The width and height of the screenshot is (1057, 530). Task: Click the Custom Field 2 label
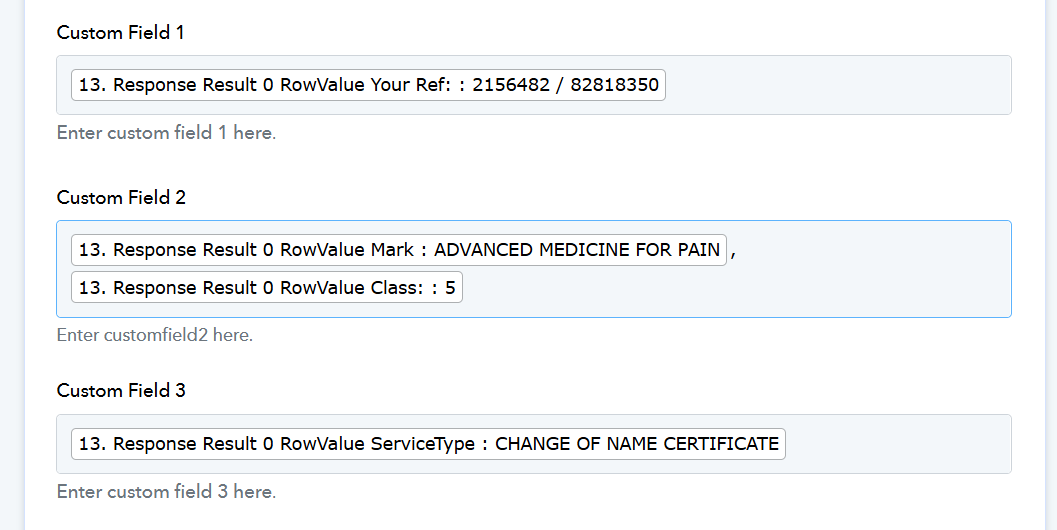tap(121, 198)
